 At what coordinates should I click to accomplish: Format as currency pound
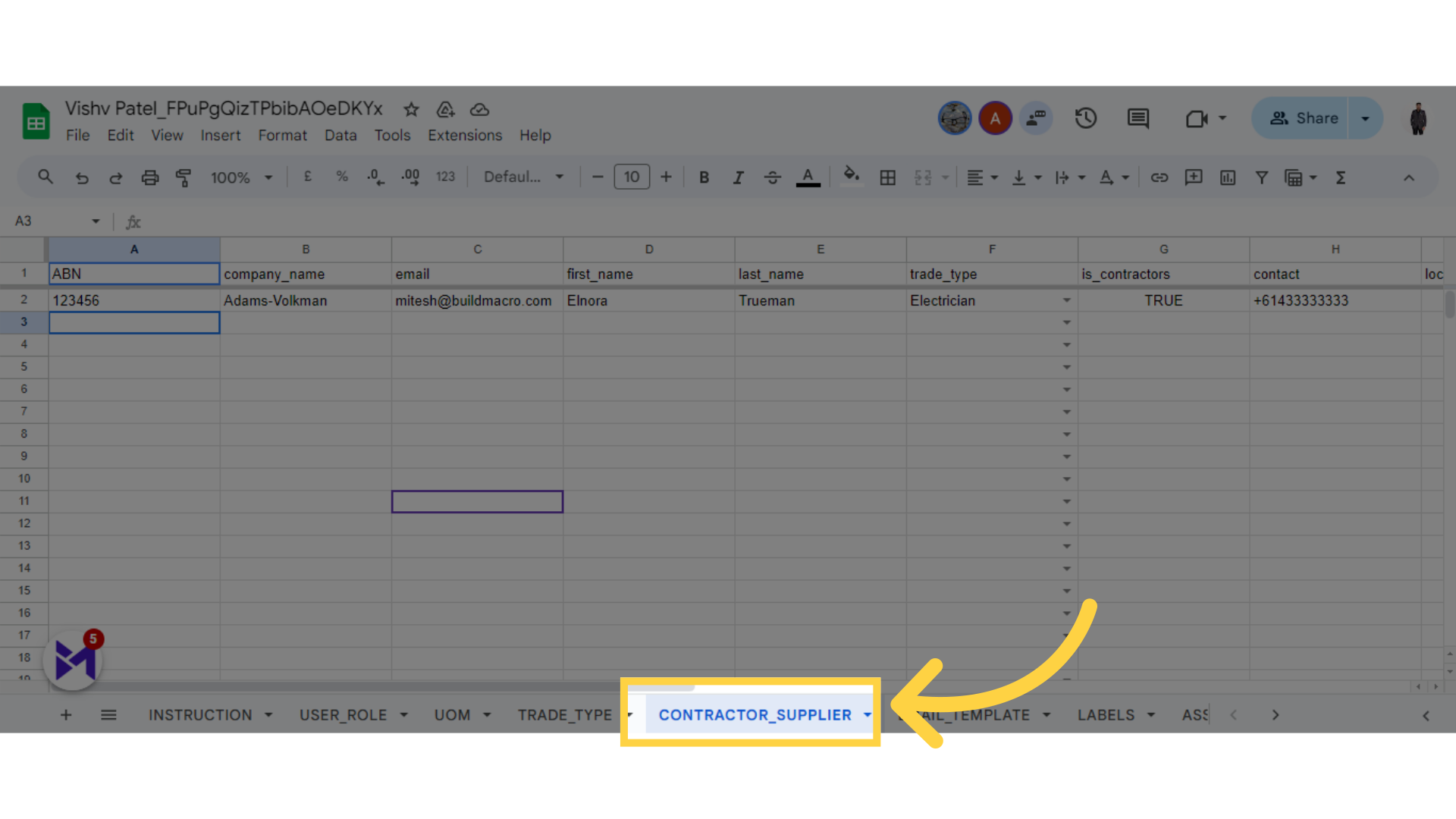click(x=308, y=177)
